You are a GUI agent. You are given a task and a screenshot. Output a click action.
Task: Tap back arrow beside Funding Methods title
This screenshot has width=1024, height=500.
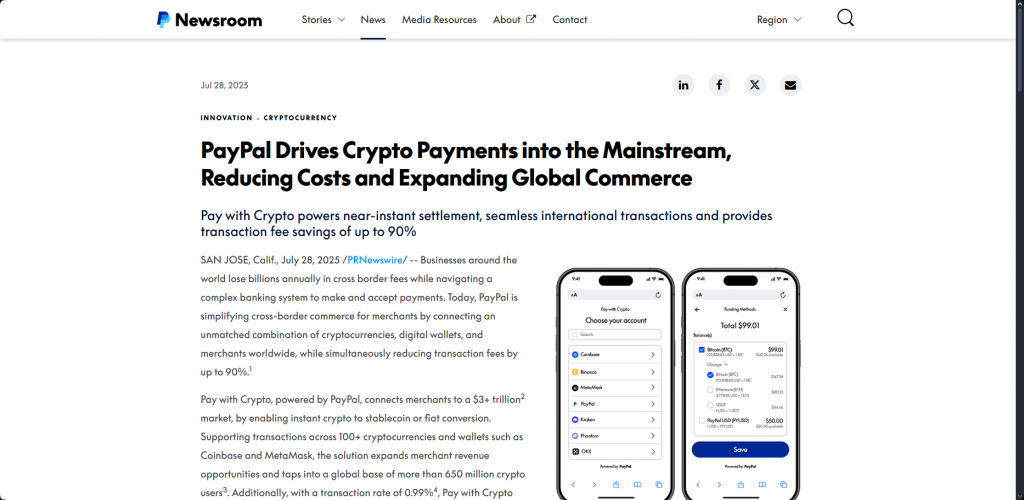[x=697, y=309]
